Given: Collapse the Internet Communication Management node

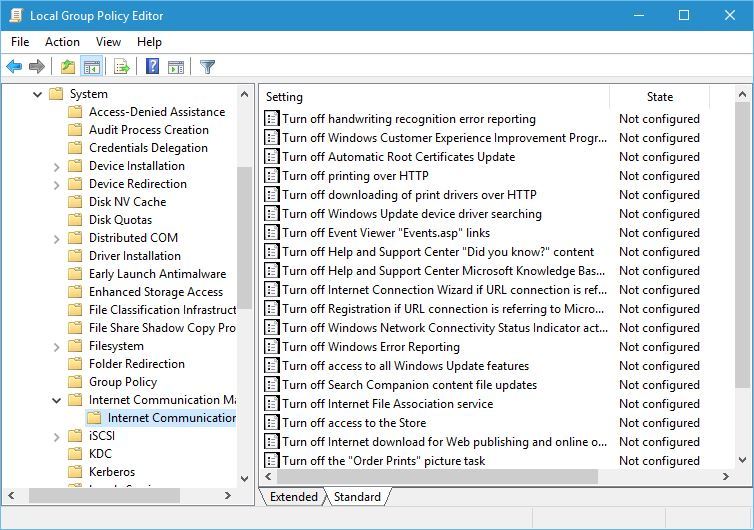Looking at the screenshot, I should 57,400.
